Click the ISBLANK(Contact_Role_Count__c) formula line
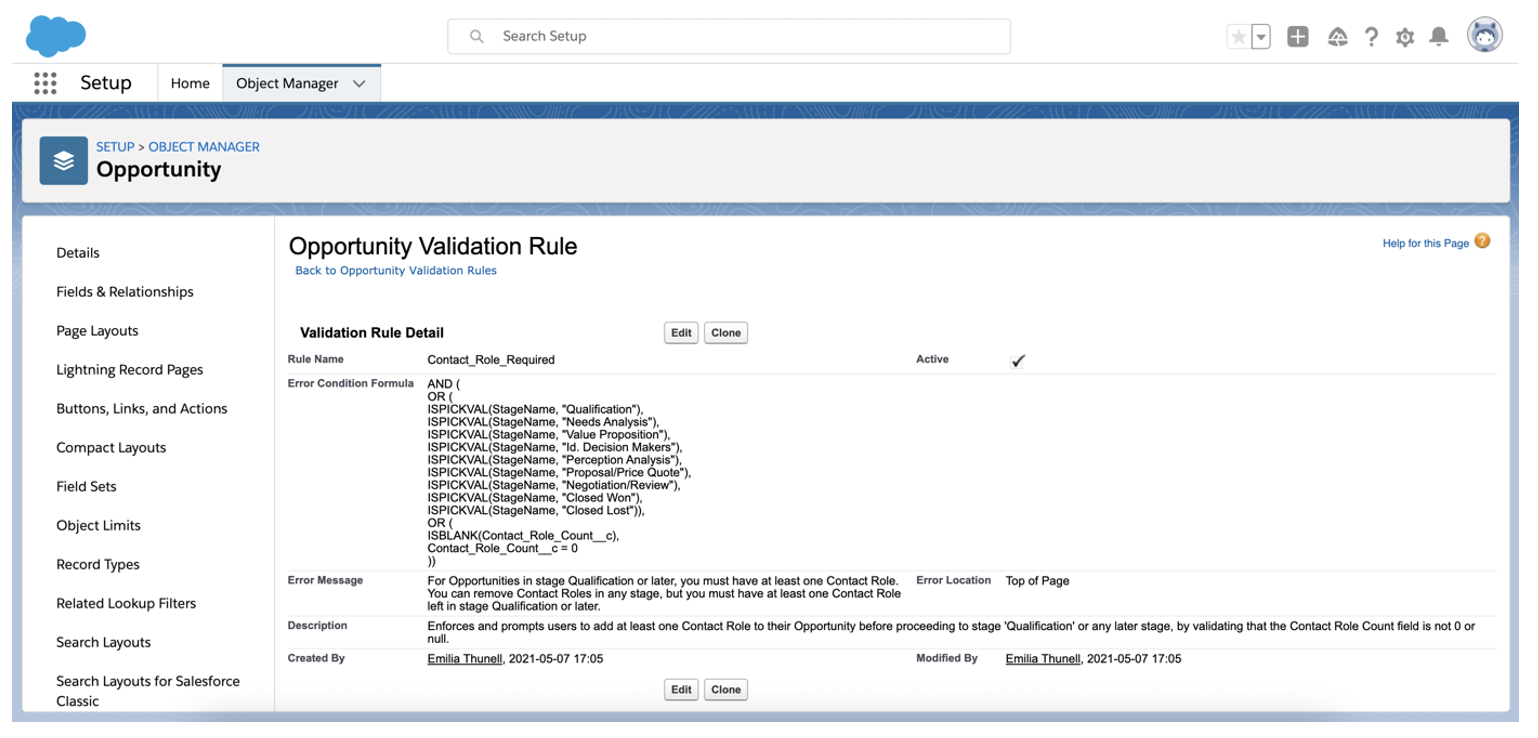Image resolution: width=1538 pixels, height=738 pixels. coord(524,535)
